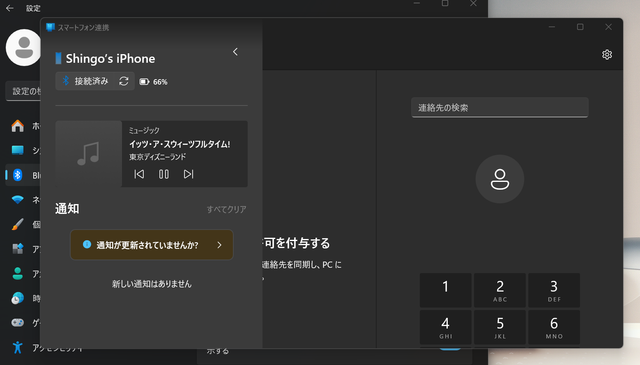The image size is (640, 365).
Task: Open Network wifi icon in Settings sidebar
Action: tap(18, 200)
